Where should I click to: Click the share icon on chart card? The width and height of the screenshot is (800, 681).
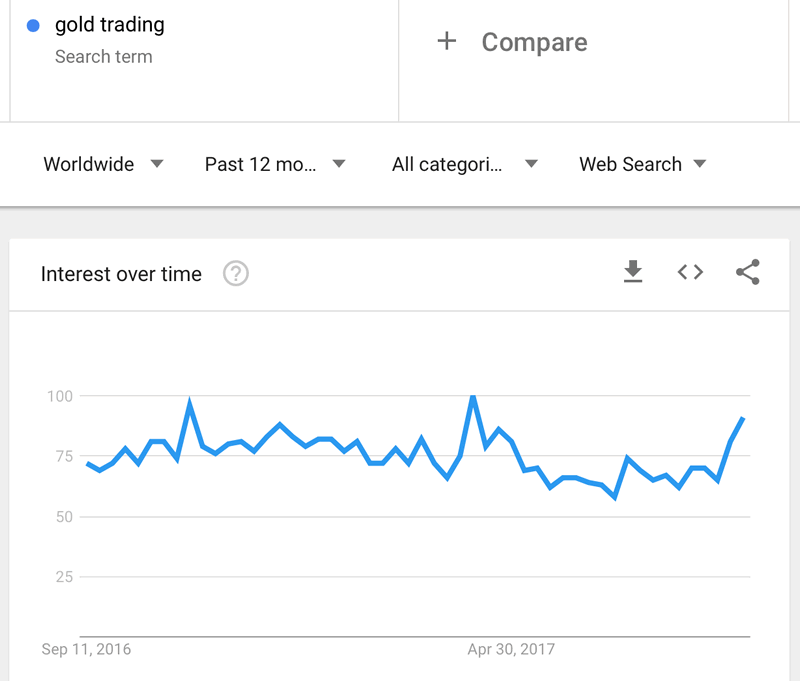point(748,272)
